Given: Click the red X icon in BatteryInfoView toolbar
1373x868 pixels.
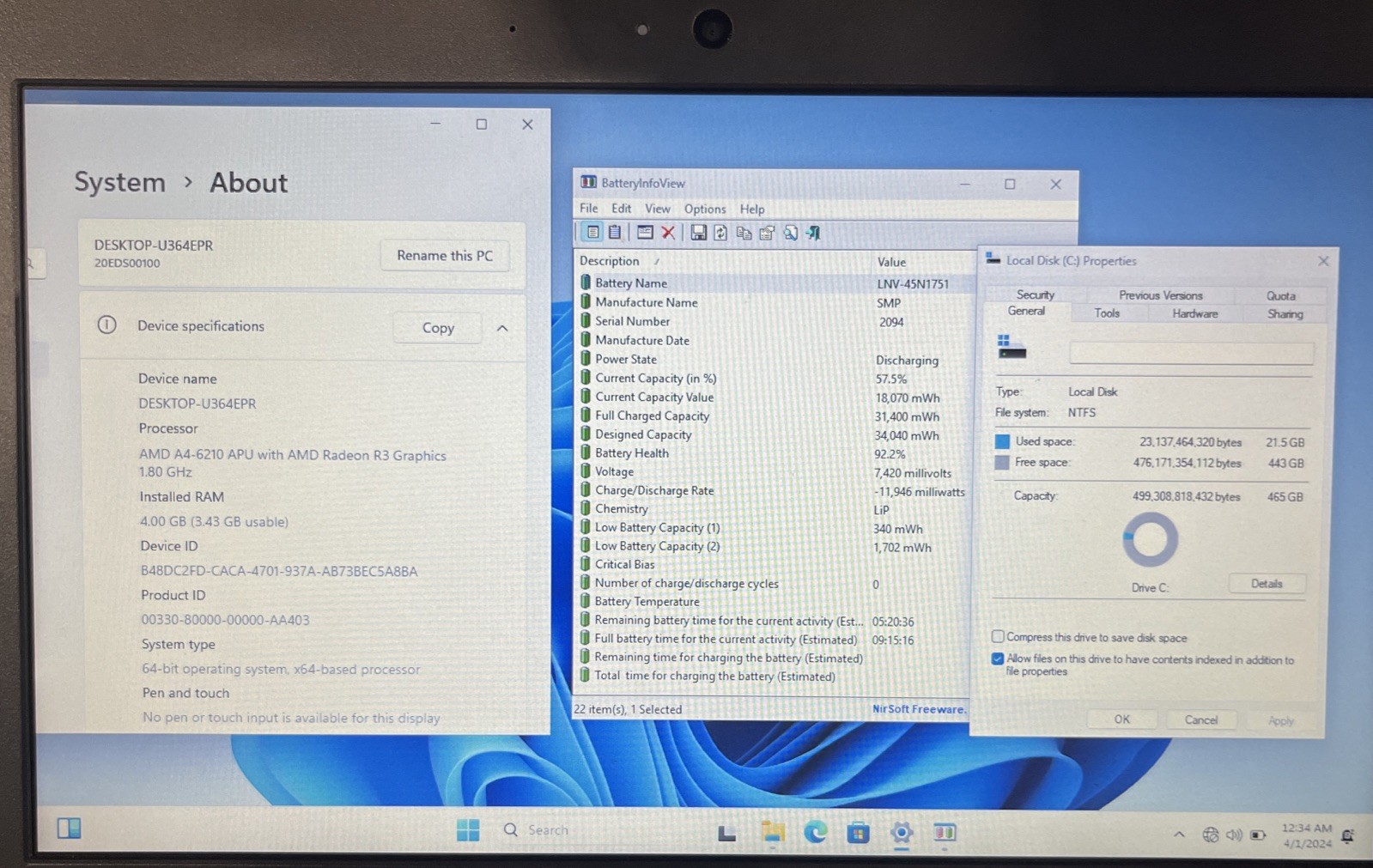Looking at the screenshot, I should click(668, 232).
